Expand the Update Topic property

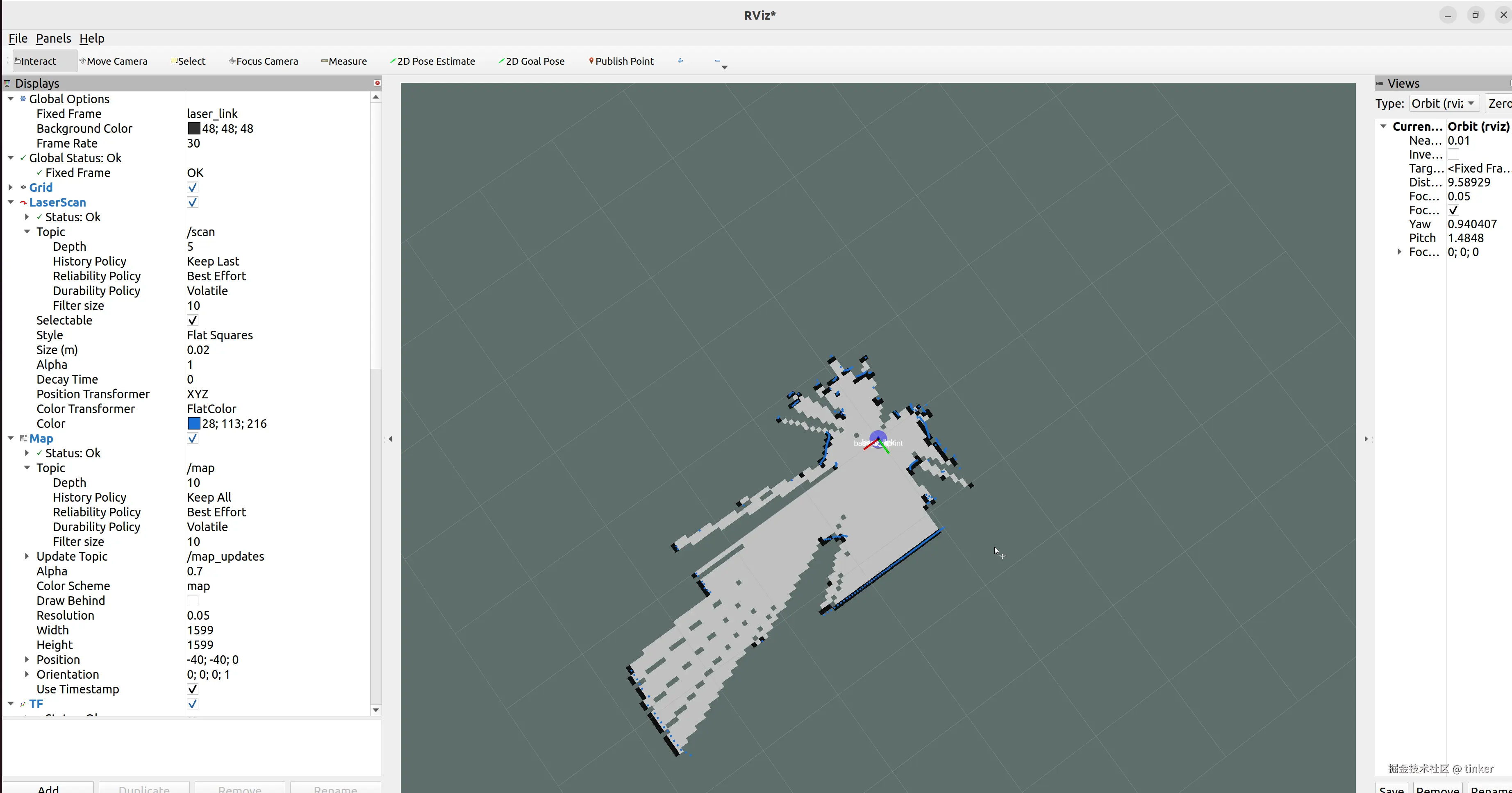(27, 557)
